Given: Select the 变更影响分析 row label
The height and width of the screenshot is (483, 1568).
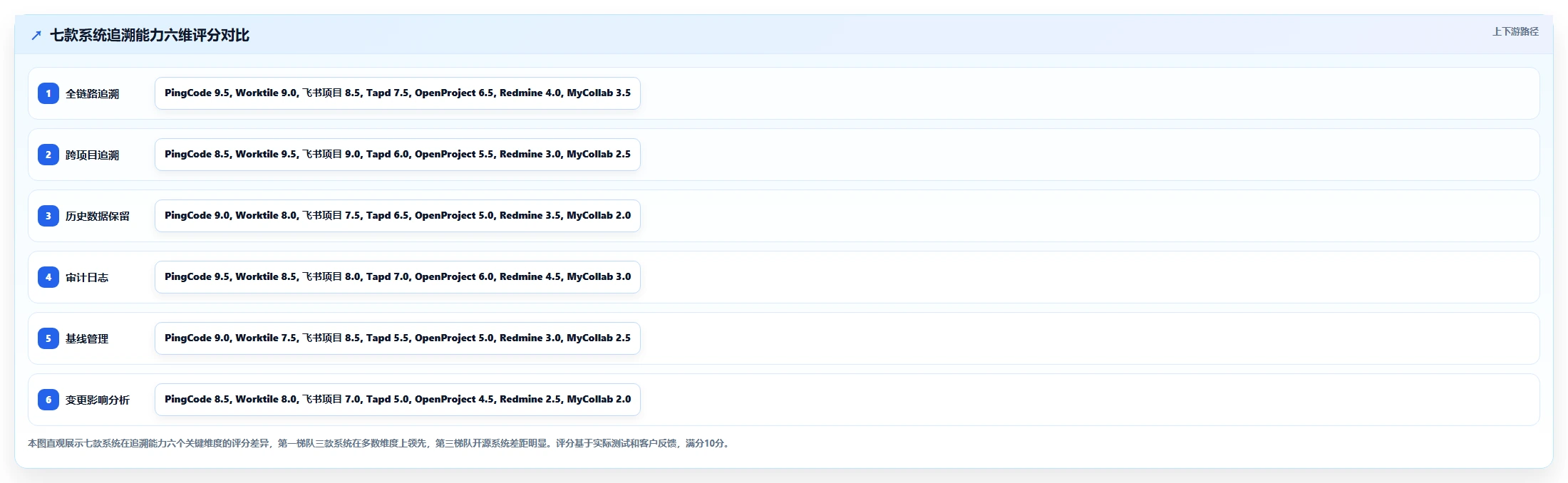Looking at the screenshot, I should 98,400.
